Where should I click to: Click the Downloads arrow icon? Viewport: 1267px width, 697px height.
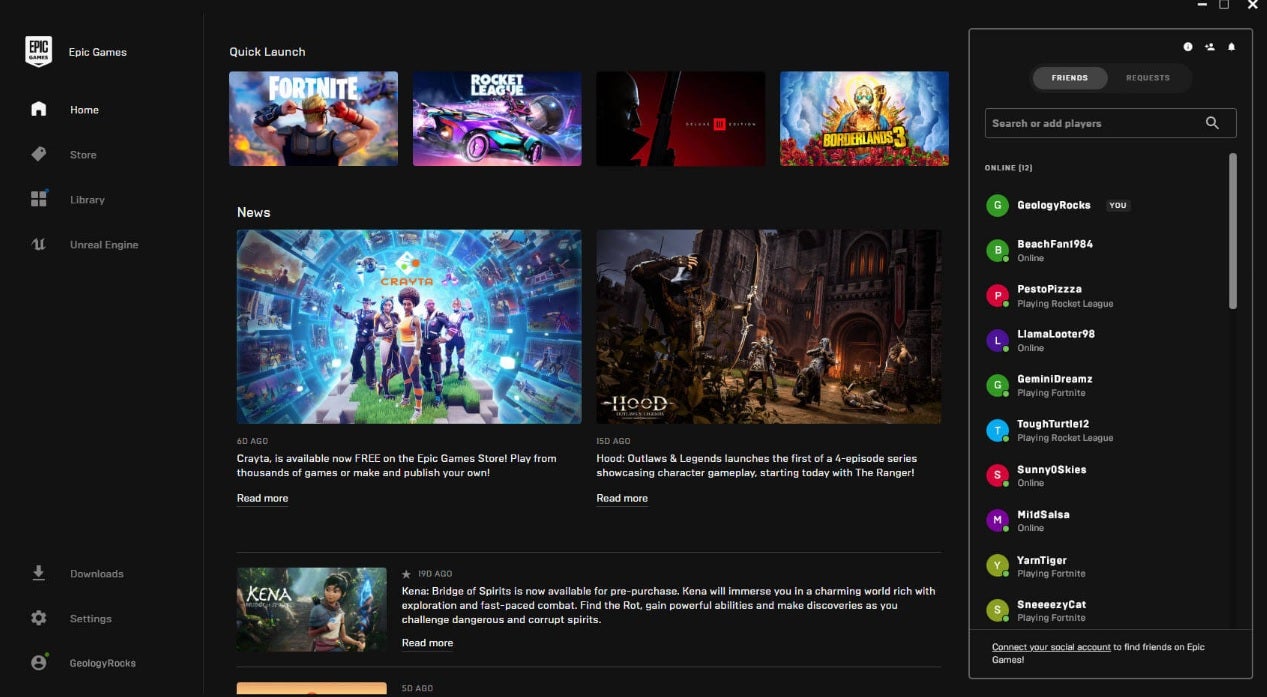(38, 573)
